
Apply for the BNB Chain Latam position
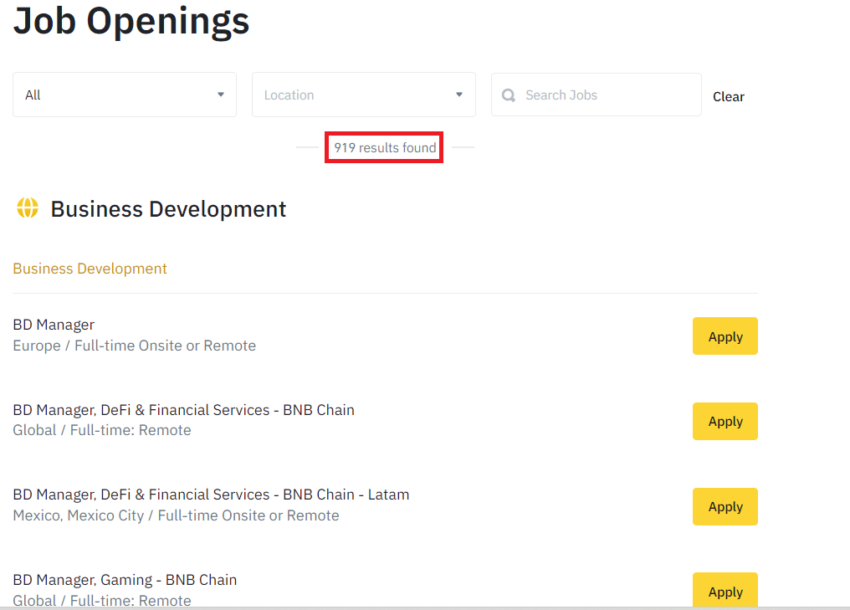(725, 506)
